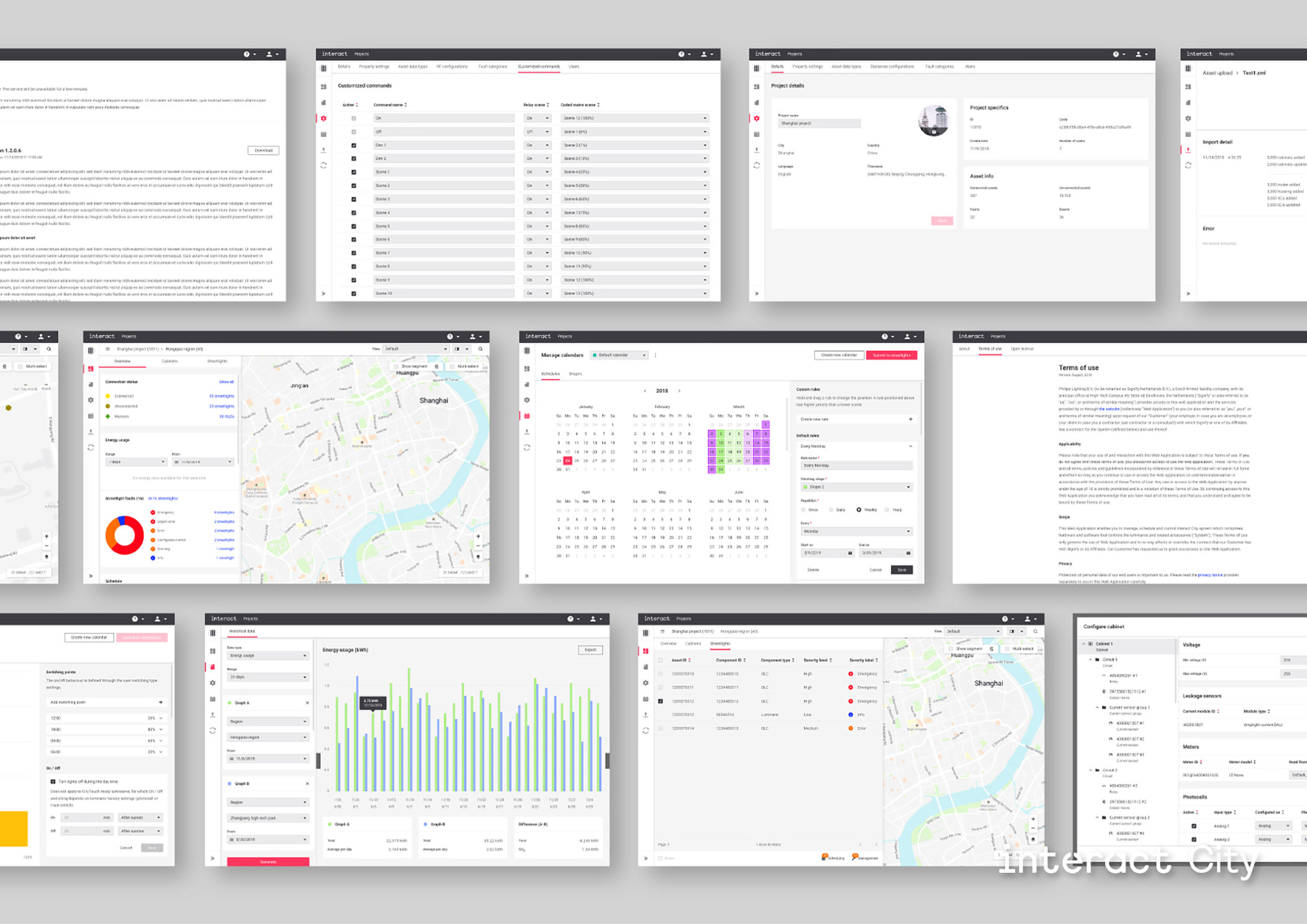Switch to the Customized commands tab
Viewport: 1307px width, 924px height.
click(538, 67)
